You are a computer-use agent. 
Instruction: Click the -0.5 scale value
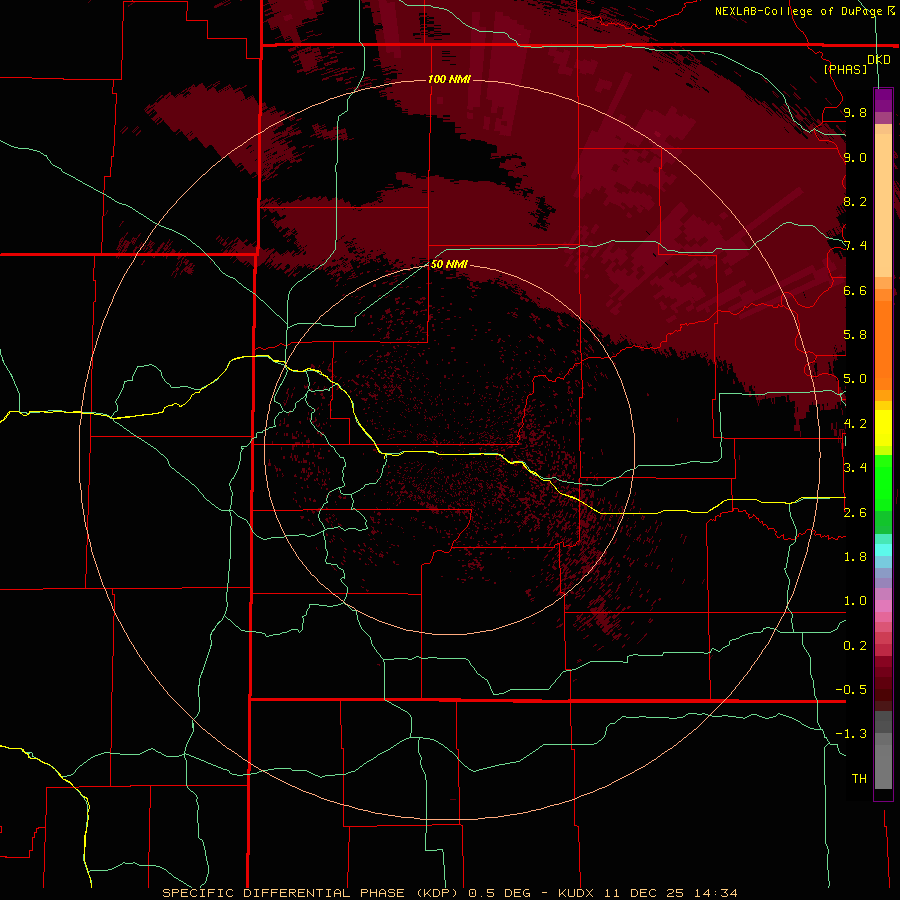point(851,690)
